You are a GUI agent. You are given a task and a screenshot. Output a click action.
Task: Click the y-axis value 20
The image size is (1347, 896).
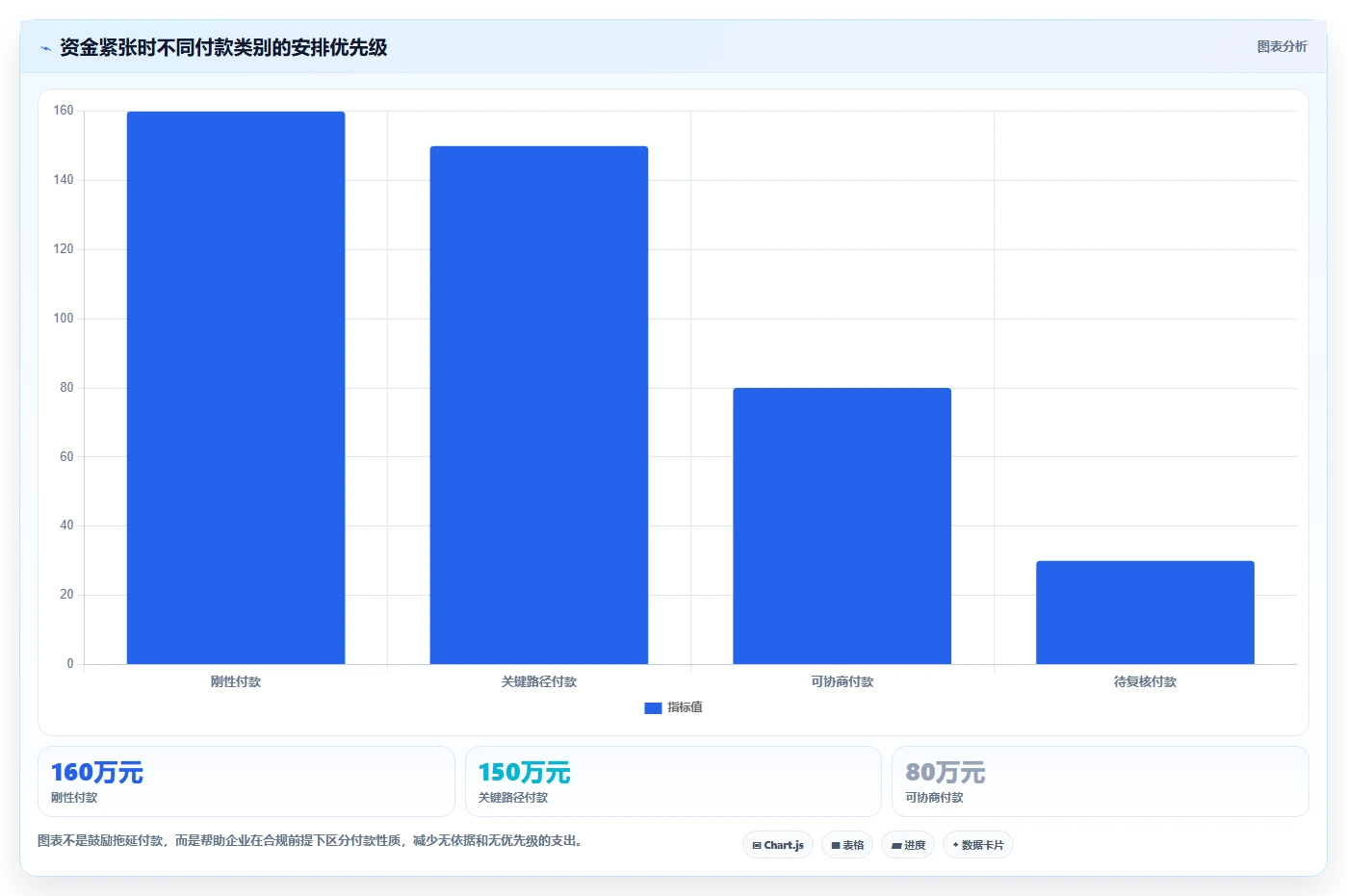click(x=66, y=595)
